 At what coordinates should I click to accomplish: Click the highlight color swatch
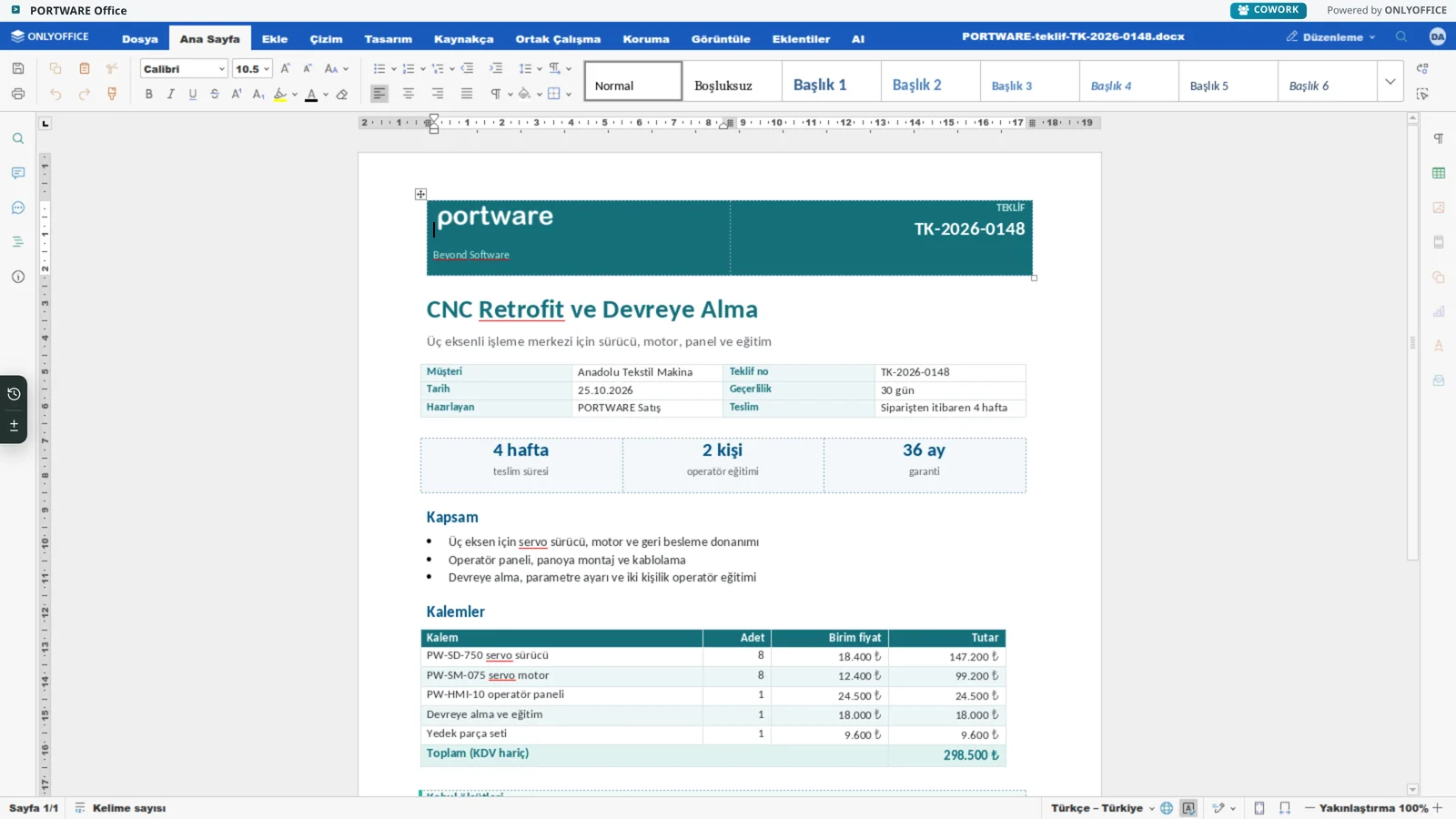(x=280, y=94)
